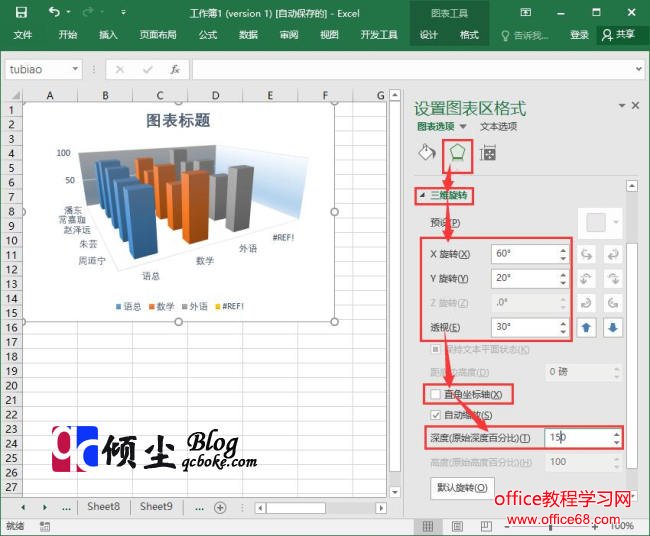Image resolution: width=650 pixels, height=536 pixels.
Task: Click the Y rotation spinner arrows
Action: pyautogui.click(x=563, y=278)
